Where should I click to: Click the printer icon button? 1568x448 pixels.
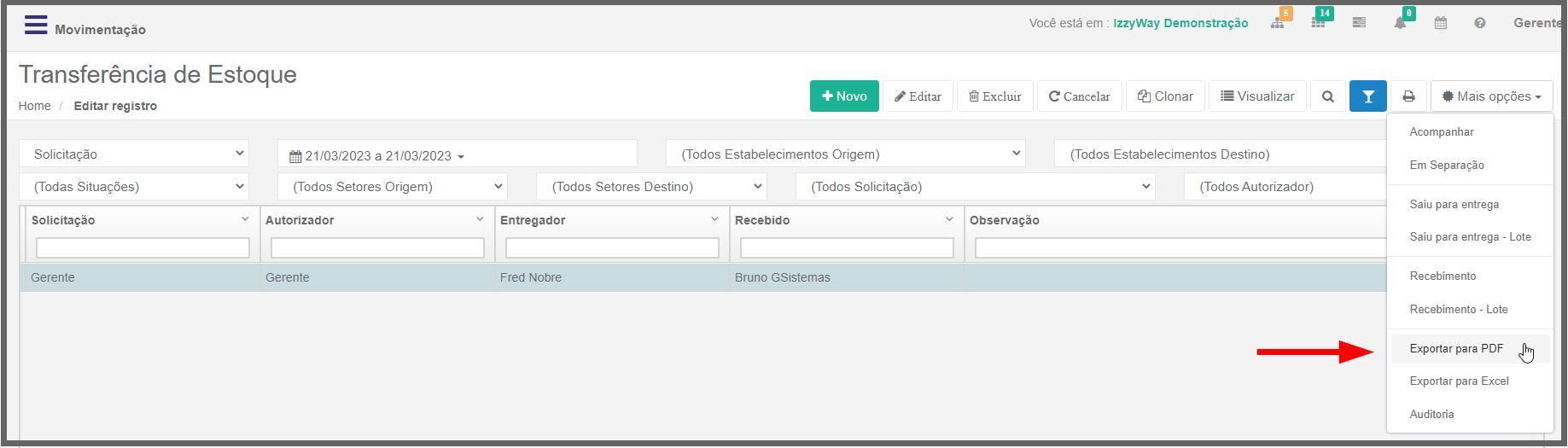click(1409, 96)
